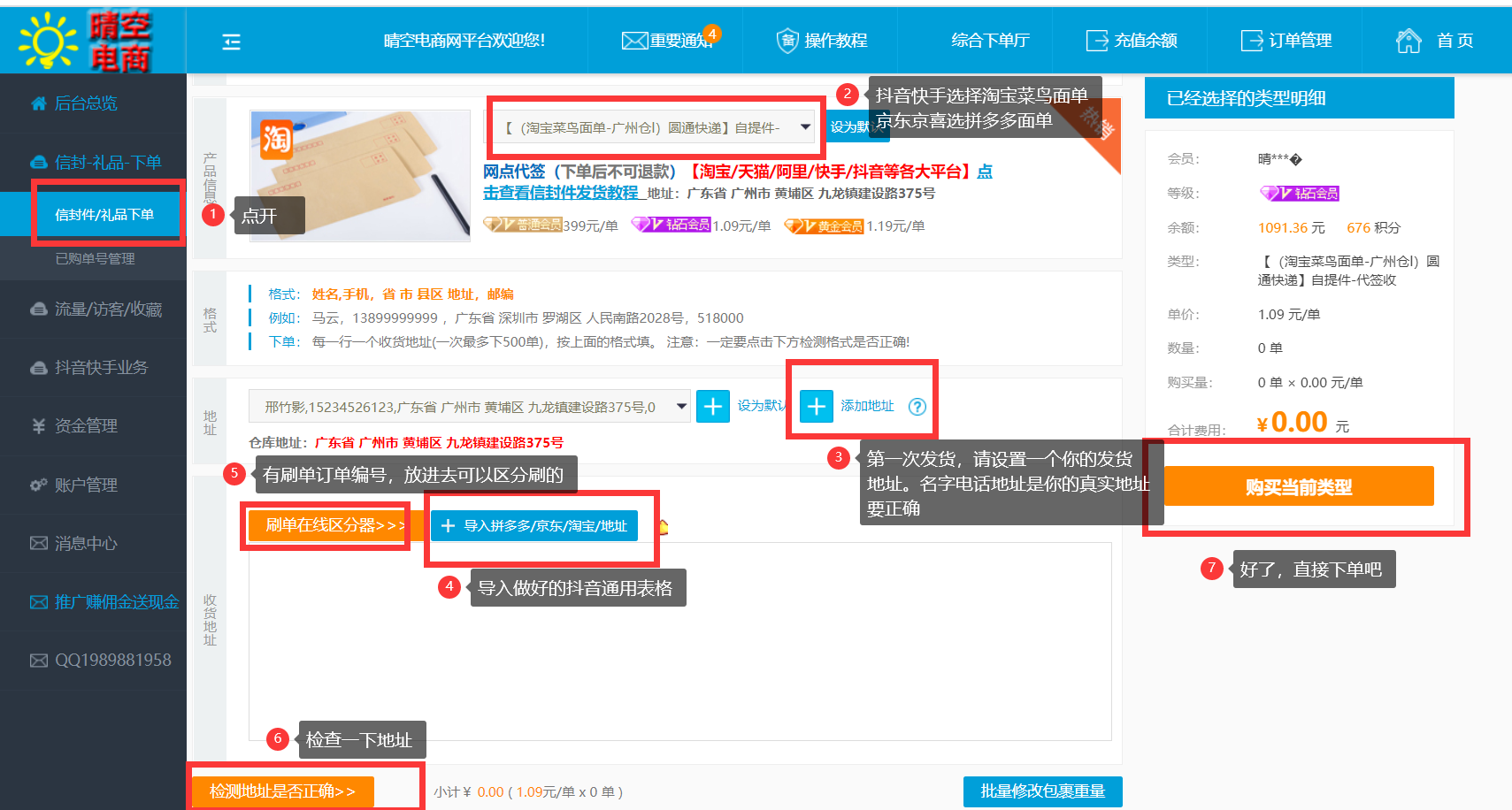Open 已购单号管理 submenu item
The height and width of the screenshot is (810, 1512).
[x=95, y=258]
